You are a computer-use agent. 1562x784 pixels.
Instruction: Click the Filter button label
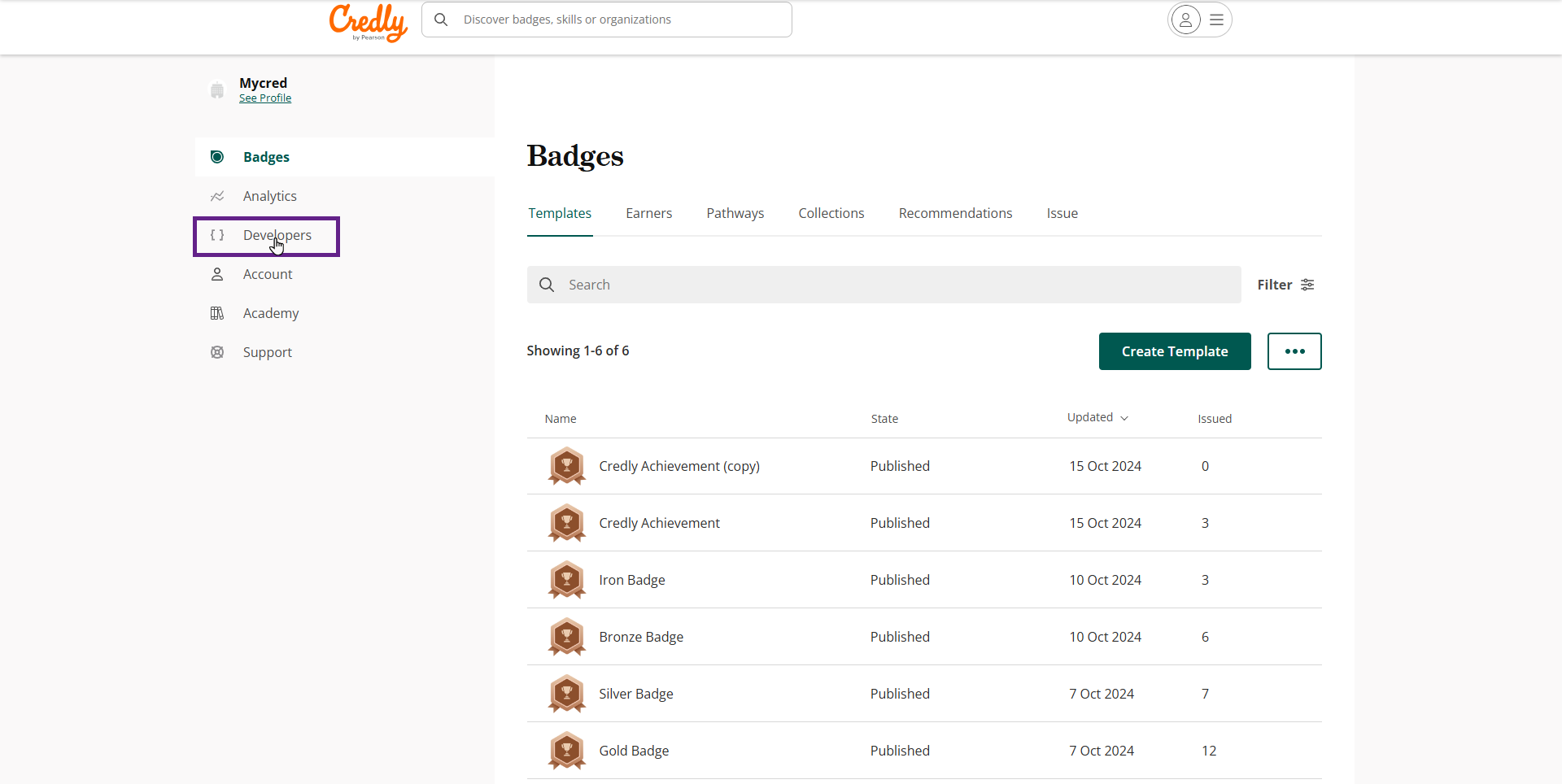coord(1274,285)
